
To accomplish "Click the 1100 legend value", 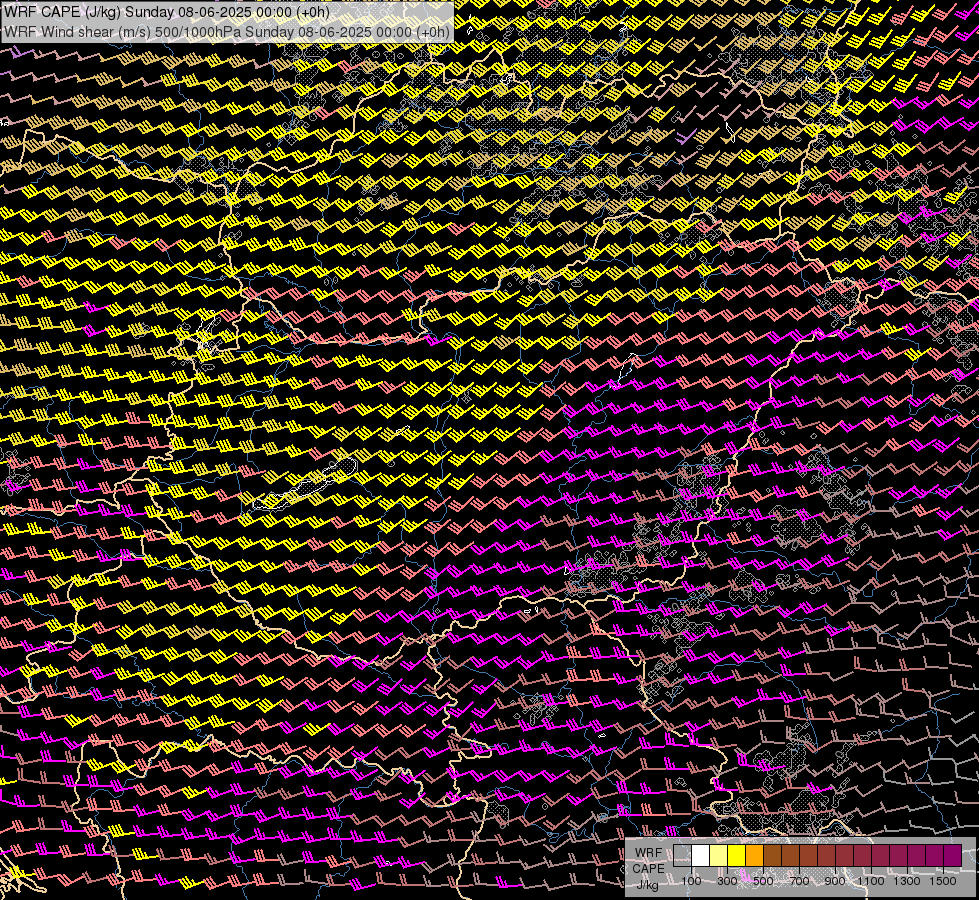I will (871, 881).
